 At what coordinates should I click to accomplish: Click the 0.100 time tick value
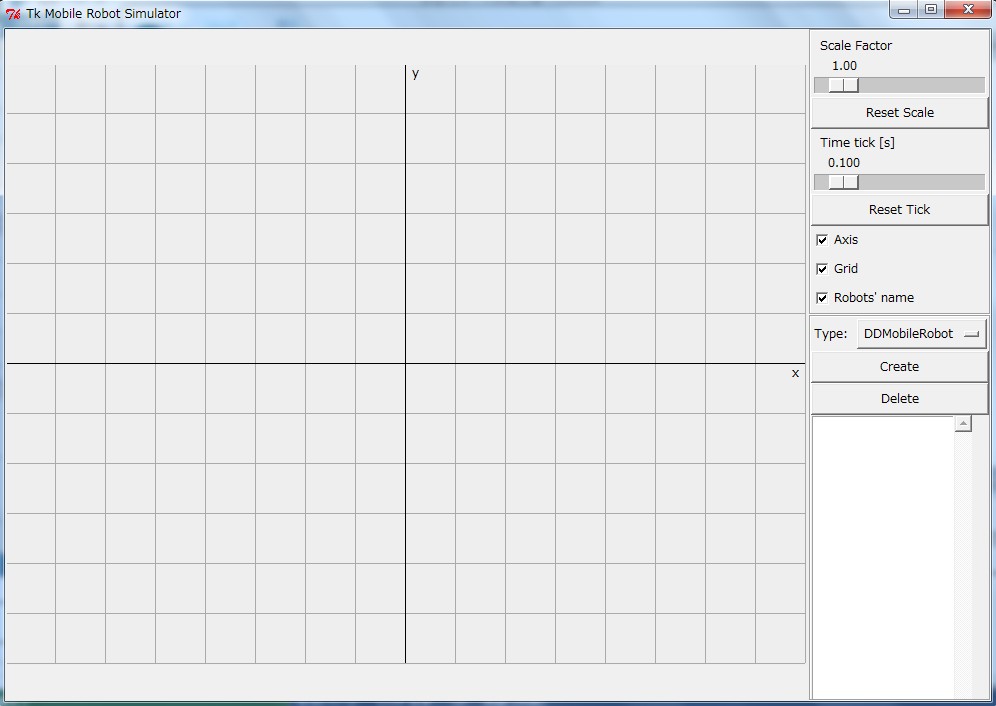[x=844, y=163]
